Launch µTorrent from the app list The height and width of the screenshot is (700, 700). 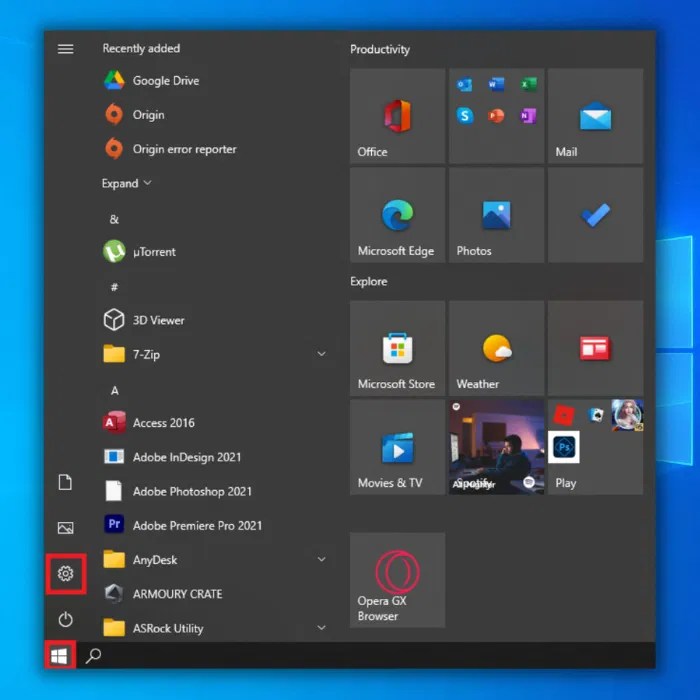[x=214, y=252]
